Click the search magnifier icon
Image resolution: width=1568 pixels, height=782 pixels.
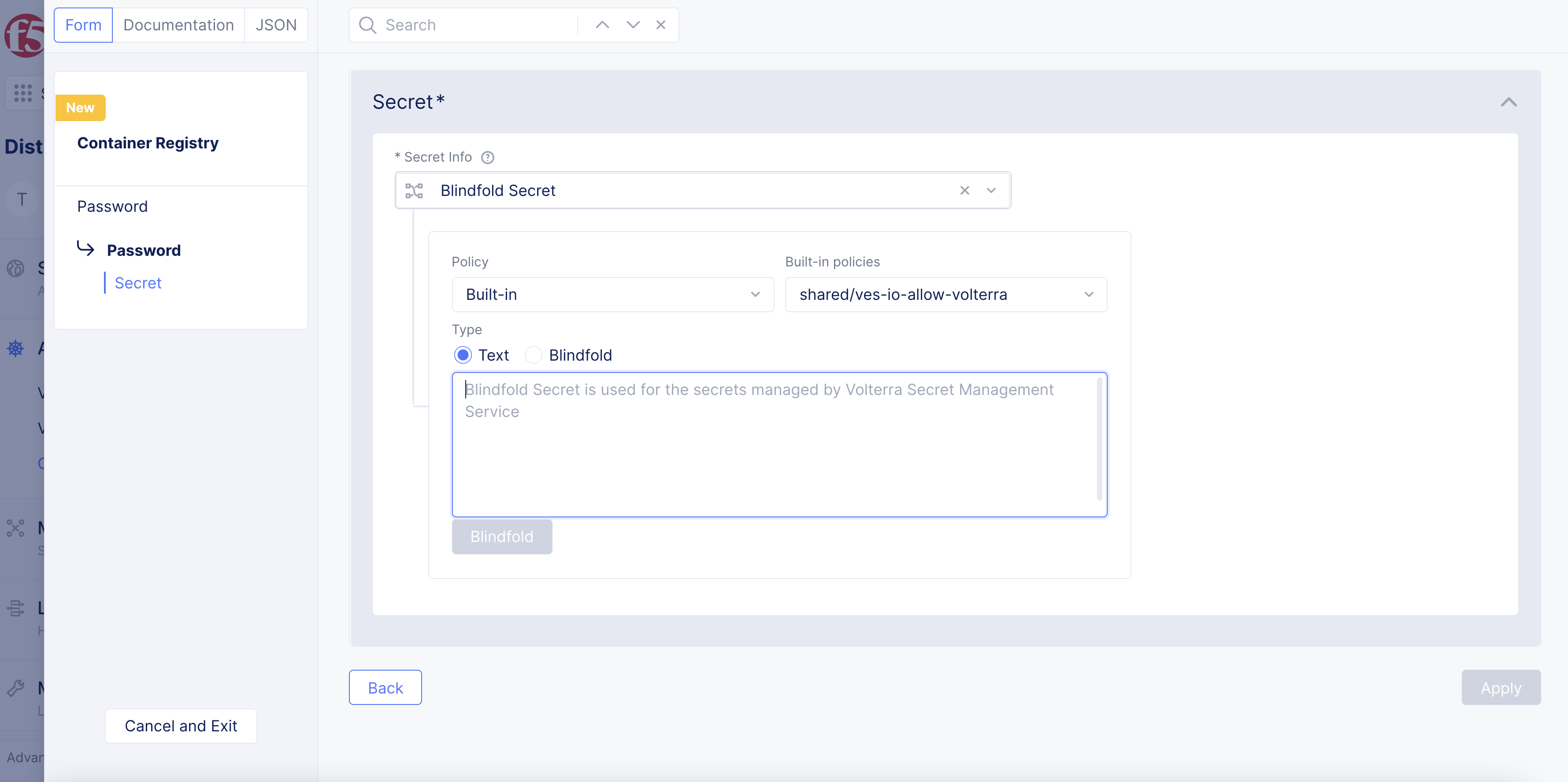[367, 25]
